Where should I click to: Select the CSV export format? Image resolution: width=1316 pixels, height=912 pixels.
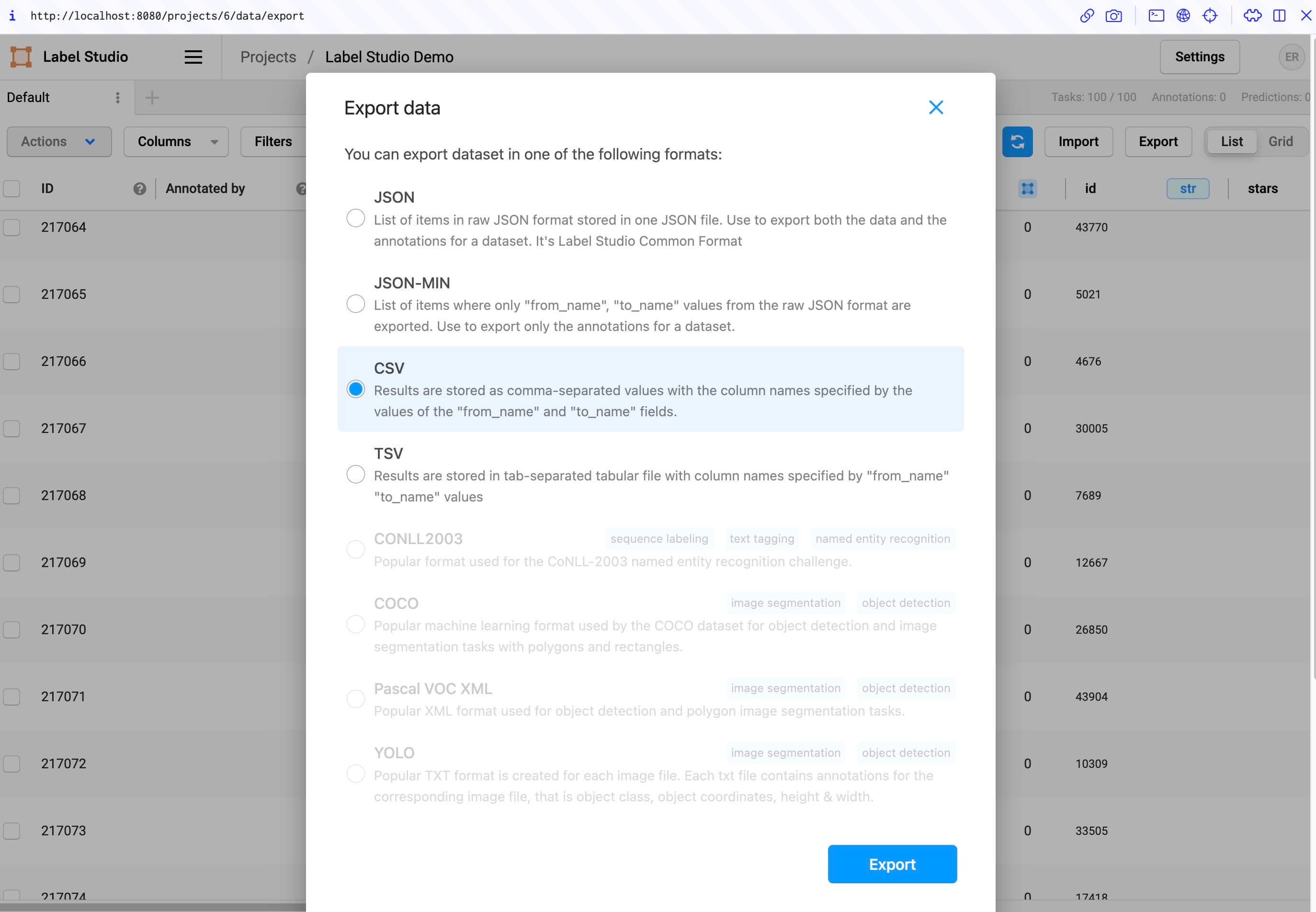coord(355,389)
